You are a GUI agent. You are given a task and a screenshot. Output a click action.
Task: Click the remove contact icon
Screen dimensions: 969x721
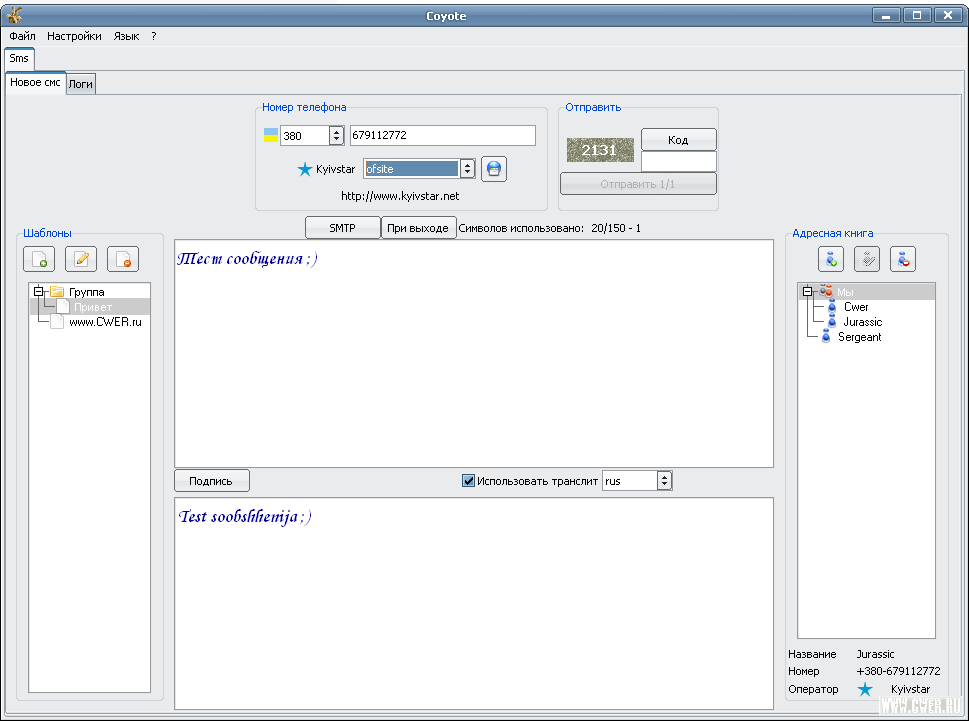pos(903,260)
